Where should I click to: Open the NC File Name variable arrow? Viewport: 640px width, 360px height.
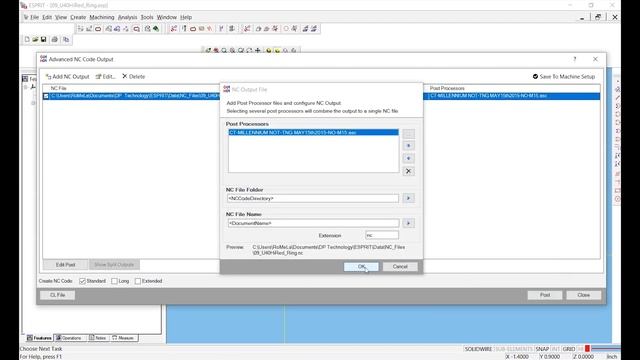tap(408, 223)
